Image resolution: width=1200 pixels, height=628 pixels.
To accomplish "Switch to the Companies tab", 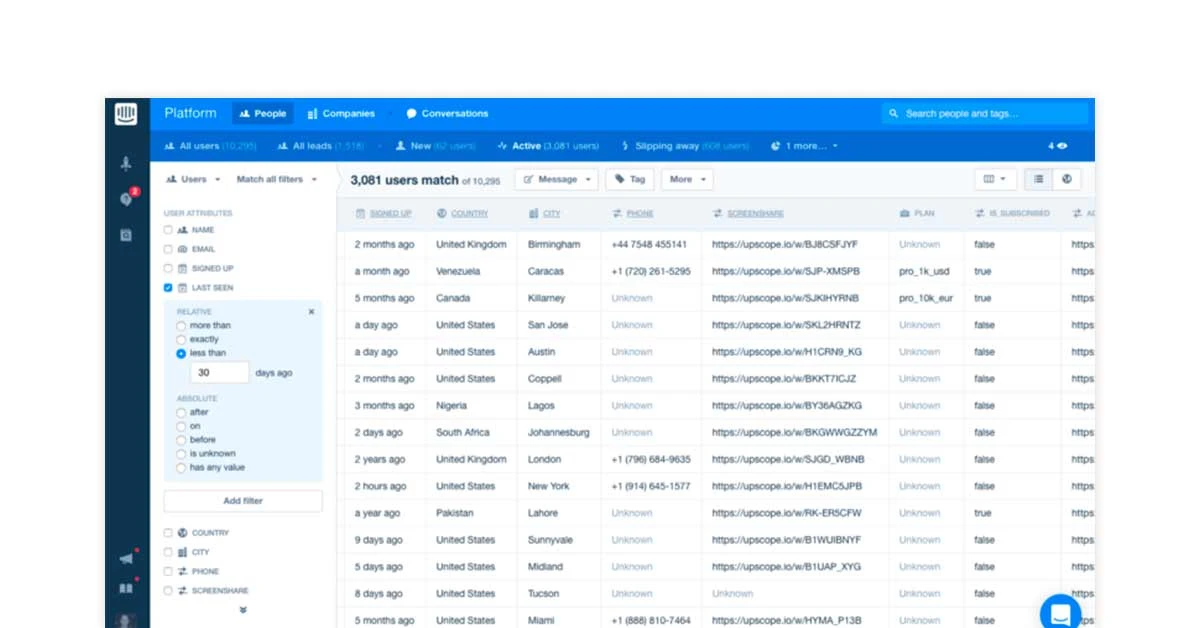I will [341, 113].
